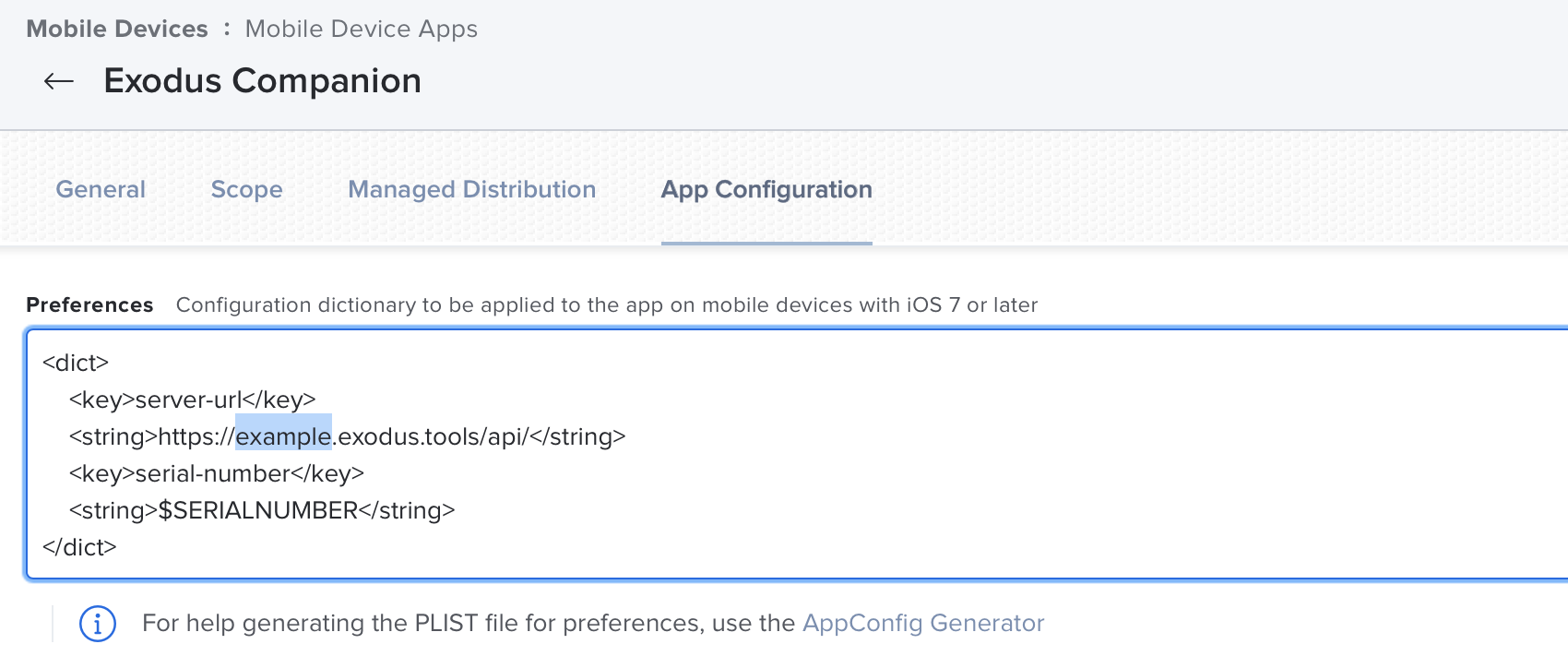This screenshot has width=1568, height=668.
Task: Open the Managed Distribution tab
Action: (471, 189)
